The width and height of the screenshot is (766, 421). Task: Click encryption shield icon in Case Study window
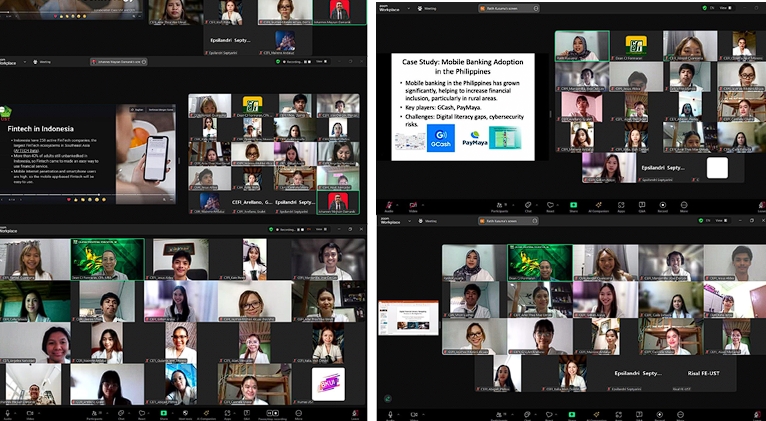click(704, 8)
